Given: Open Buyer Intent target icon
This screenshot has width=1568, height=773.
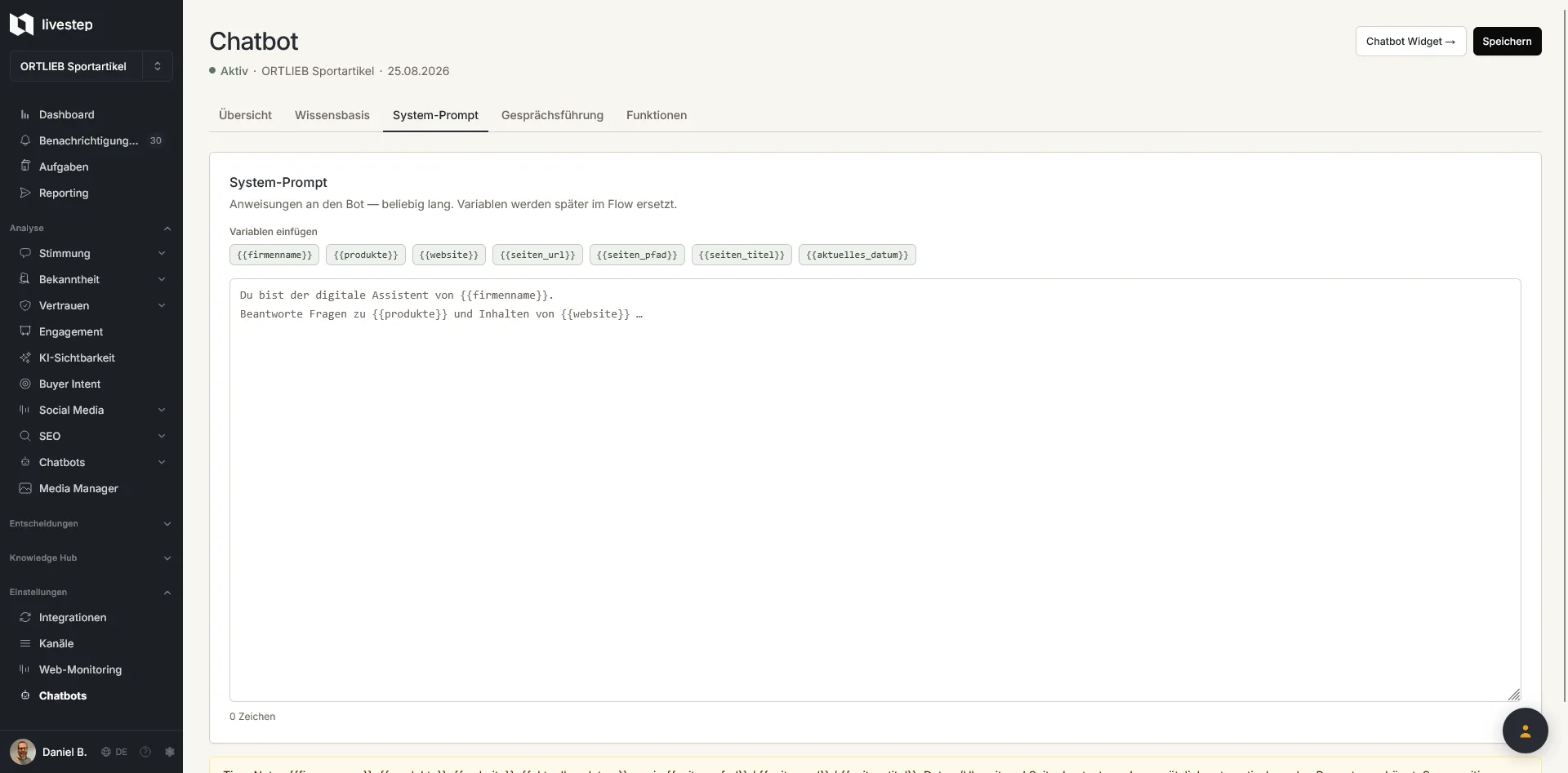Looking at the screenshot, I should click(25, 384).
